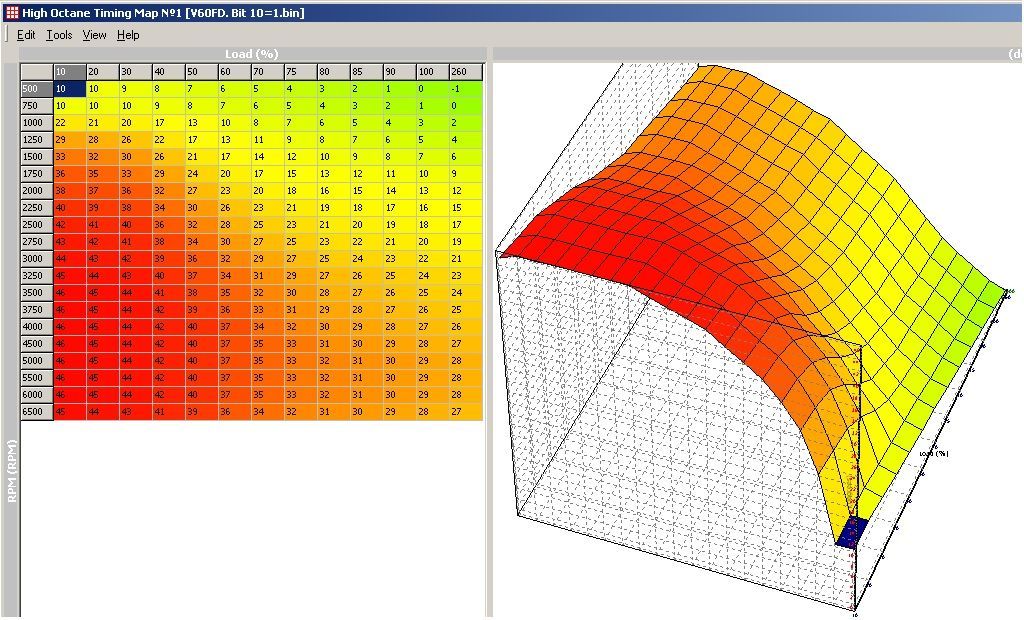Open the View menu
Image resolution: width=1024 pixels, height=620 pixels.
point(94,35)
